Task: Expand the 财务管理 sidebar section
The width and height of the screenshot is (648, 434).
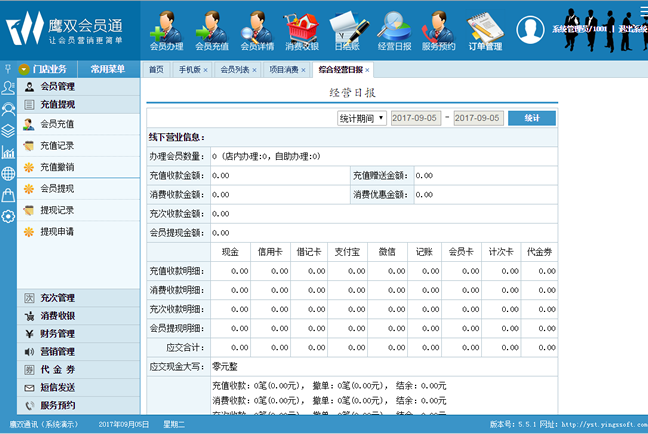Action: (57, 334)
